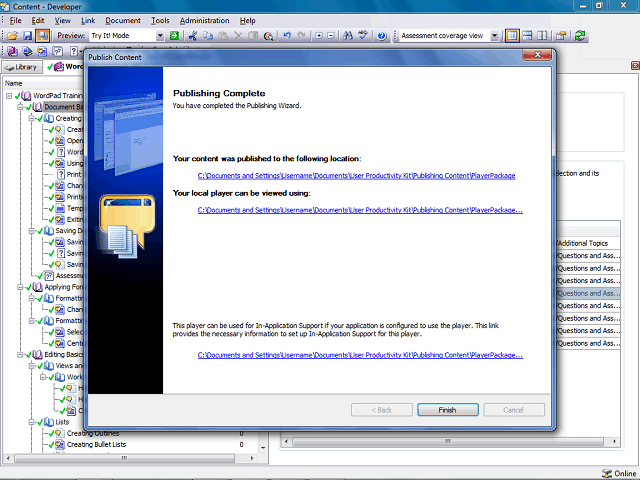This screenshot has width=640, height=480.
Task: Click the New Assessment icon in second toolbar
Action: (x=58, y=51)
